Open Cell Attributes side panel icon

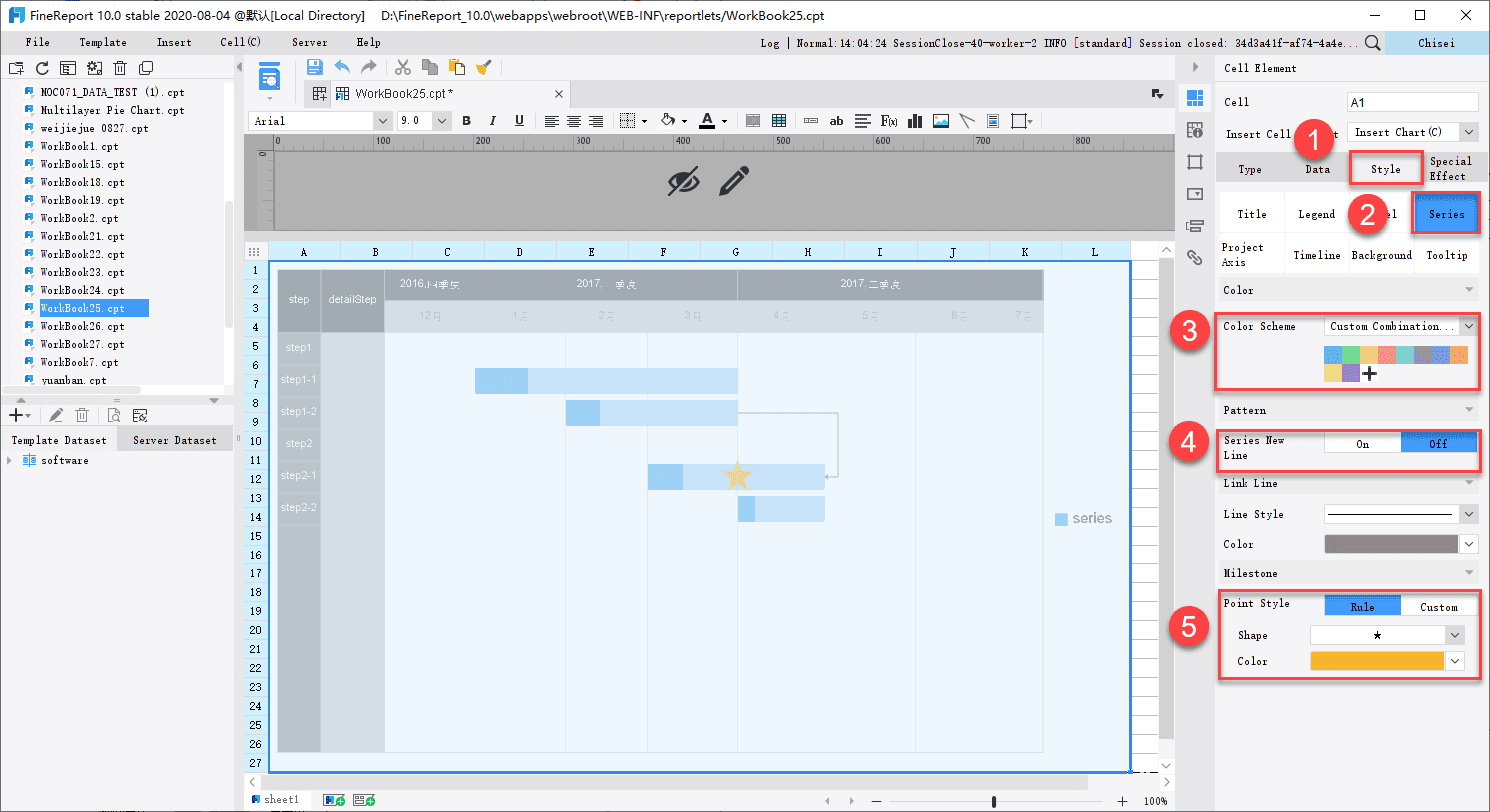1194,130
